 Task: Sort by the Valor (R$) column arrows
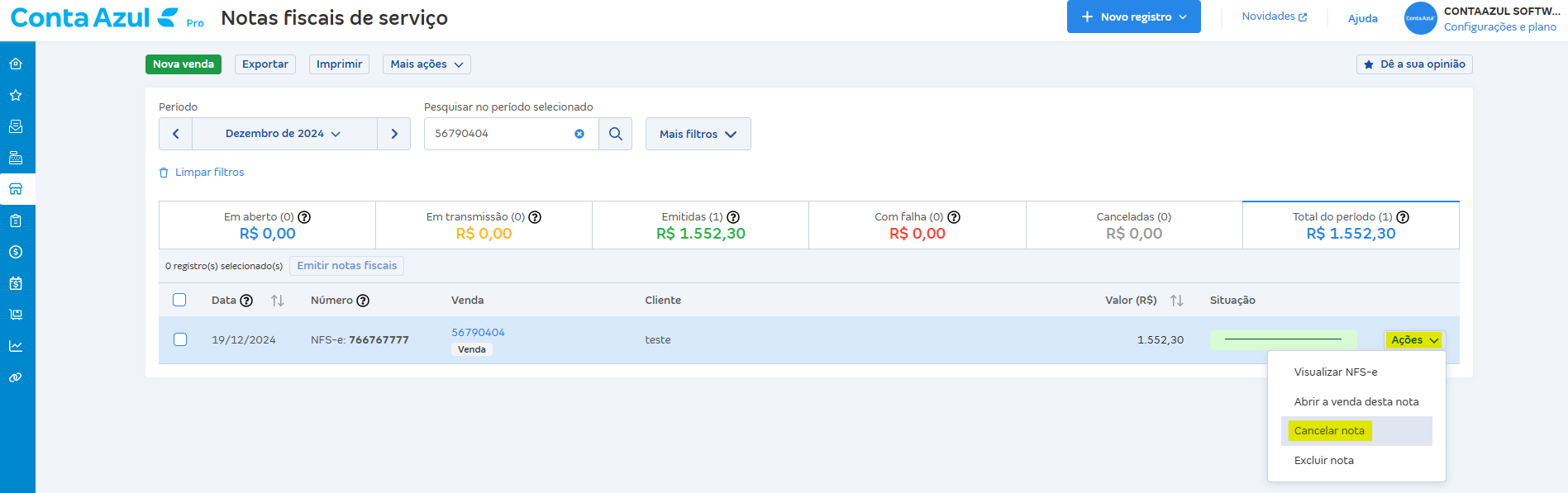[x=1177, y=301]
